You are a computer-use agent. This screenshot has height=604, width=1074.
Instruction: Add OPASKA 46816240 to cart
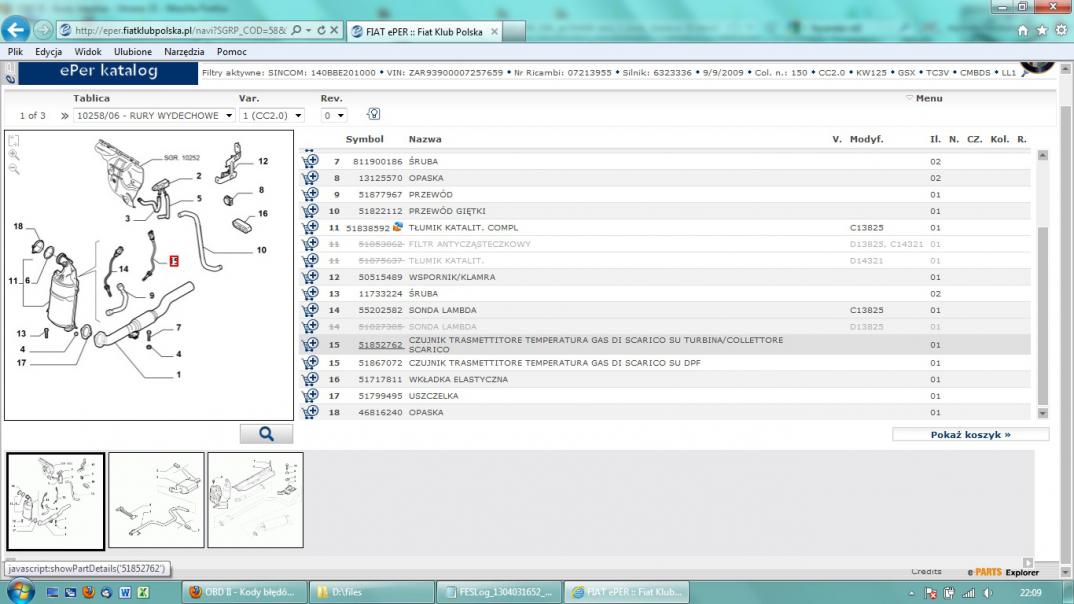coord(310,412)
